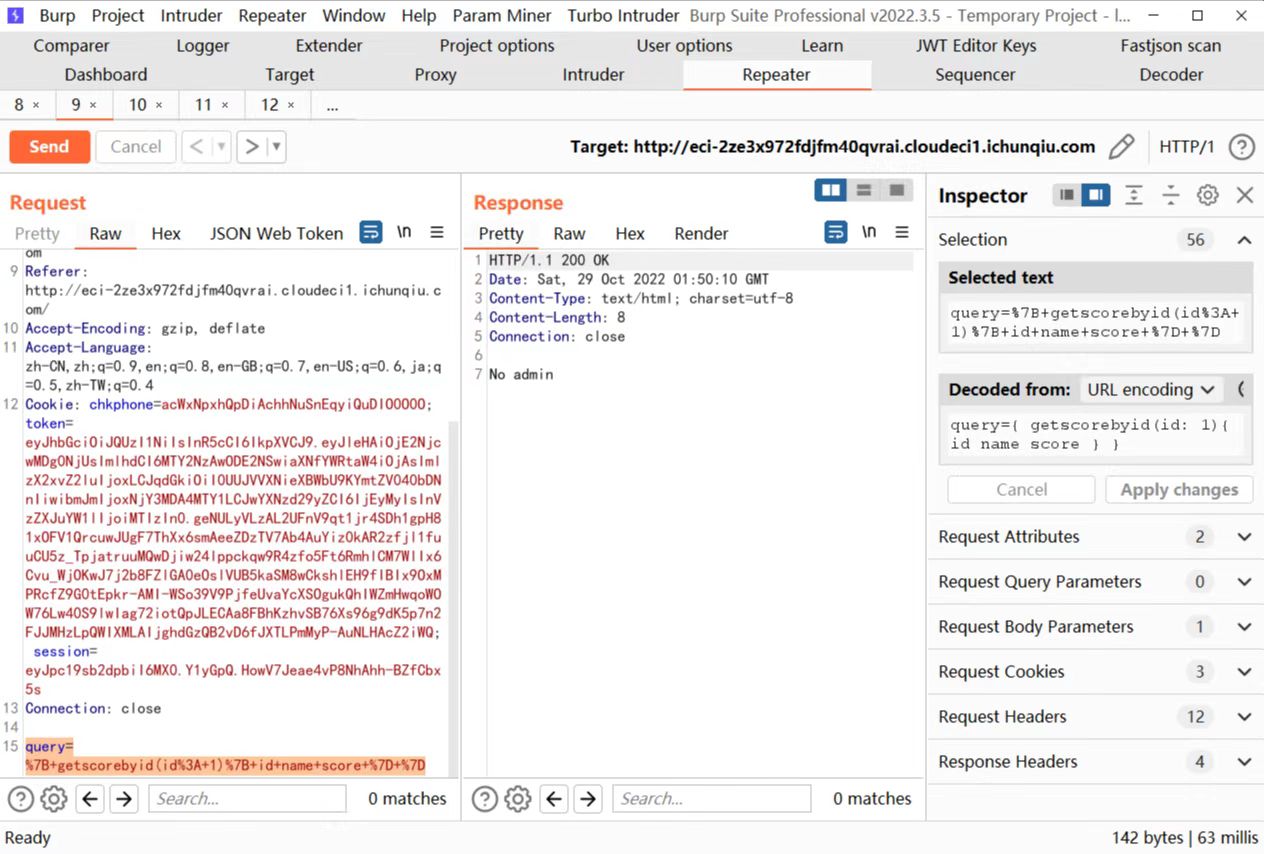This screenshot has width=1264, height=854.
Task: Open the Turbo Intruder menu
Action: (623, 15)
